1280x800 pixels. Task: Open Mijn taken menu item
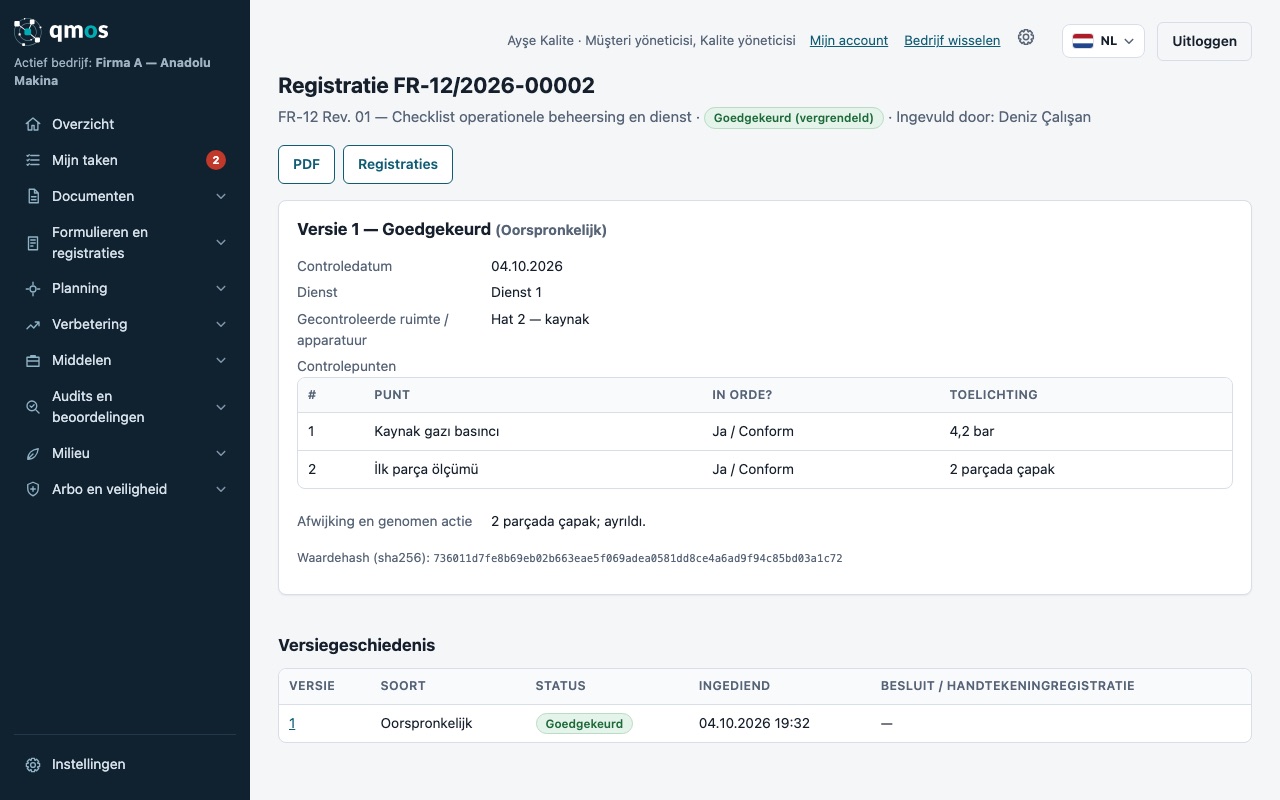point(125,160)
